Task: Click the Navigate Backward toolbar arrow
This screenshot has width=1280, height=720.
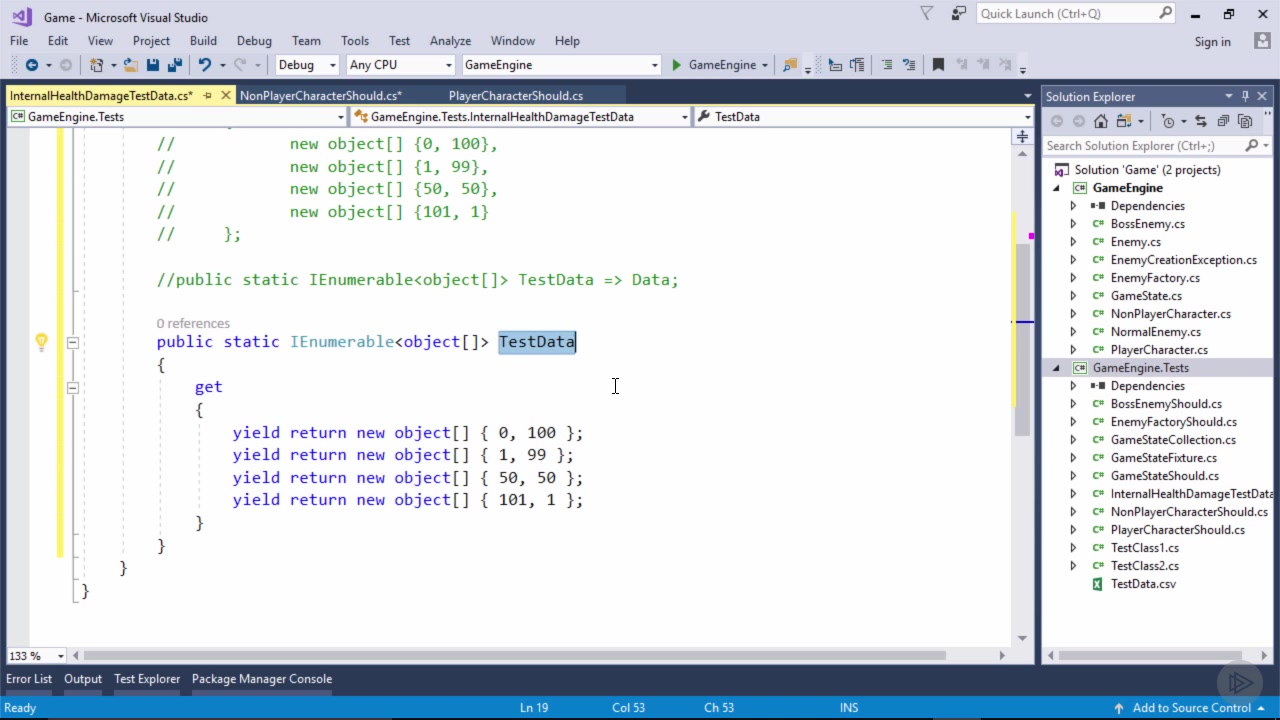Action: pos(32,65)
